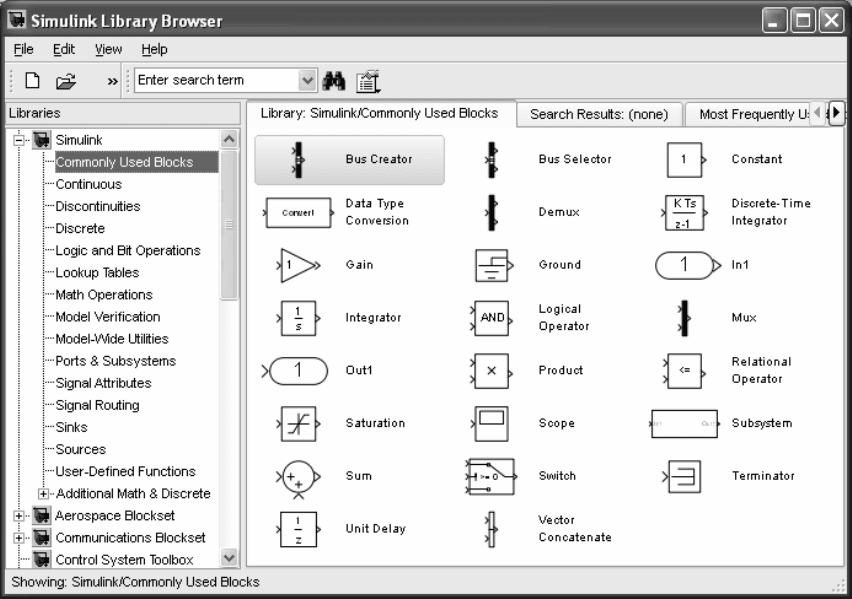Open the File menu
The height and width of the screenshot is (599, 852).
[x=23, y=49]
